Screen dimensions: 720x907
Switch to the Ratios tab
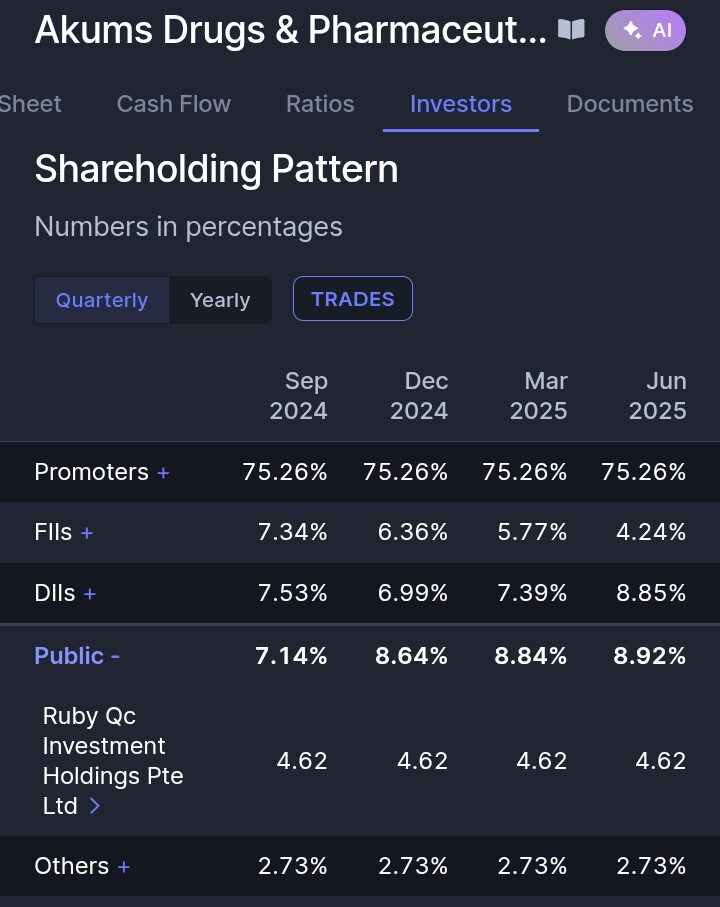320,104
